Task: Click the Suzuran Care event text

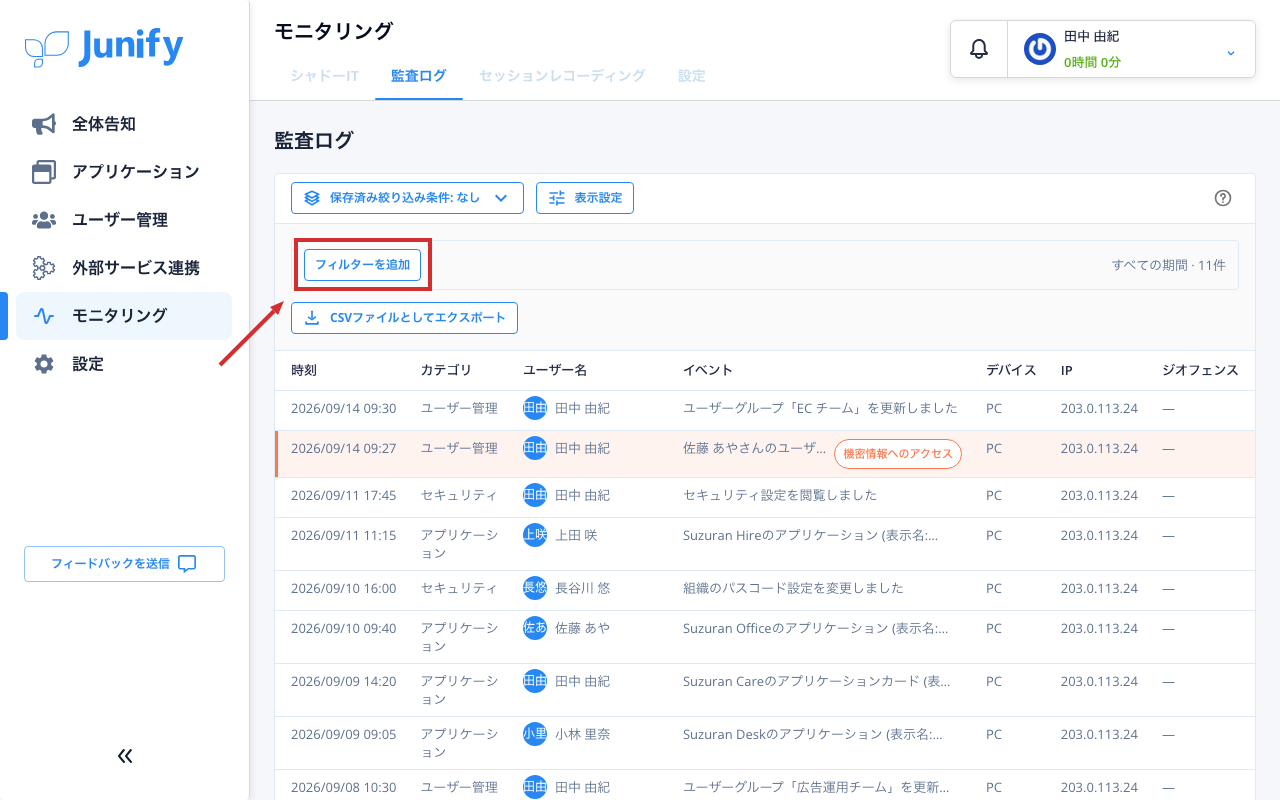Action: pos(817,681)
